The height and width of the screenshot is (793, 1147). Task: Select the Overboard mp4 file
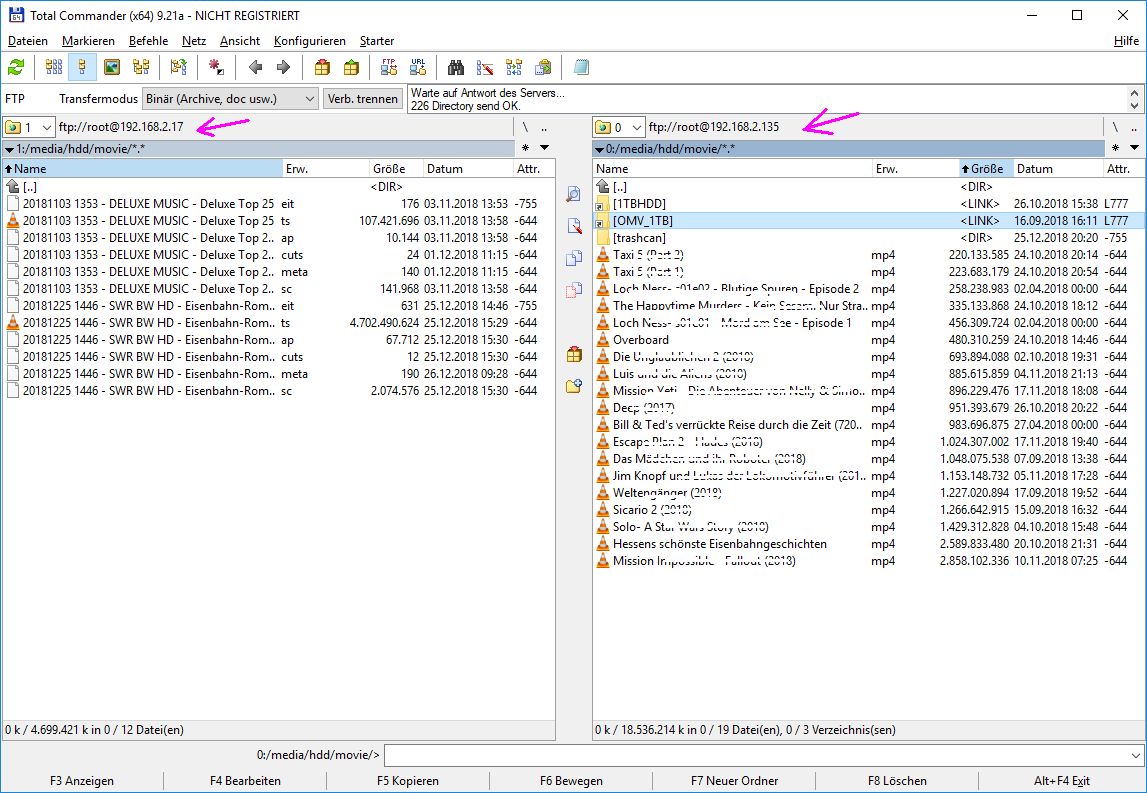coord(868,339)
